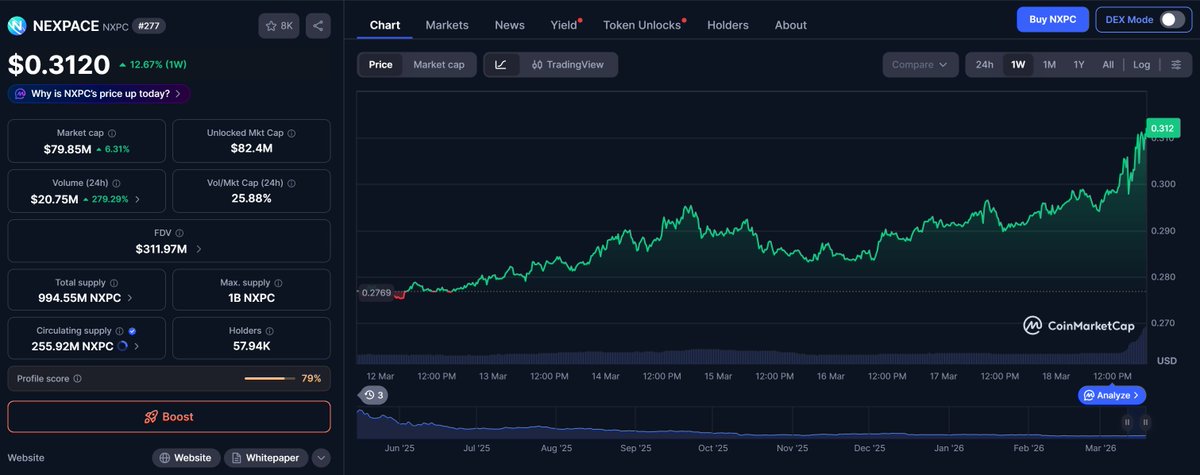
Task: Click the $0.3120 price heading
Action: [59, 65]
